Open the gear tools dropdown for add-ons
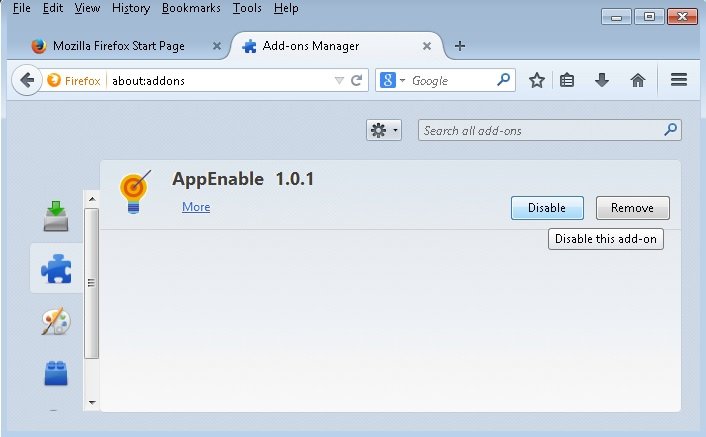The image size is (706, 437). pos(384,131)
